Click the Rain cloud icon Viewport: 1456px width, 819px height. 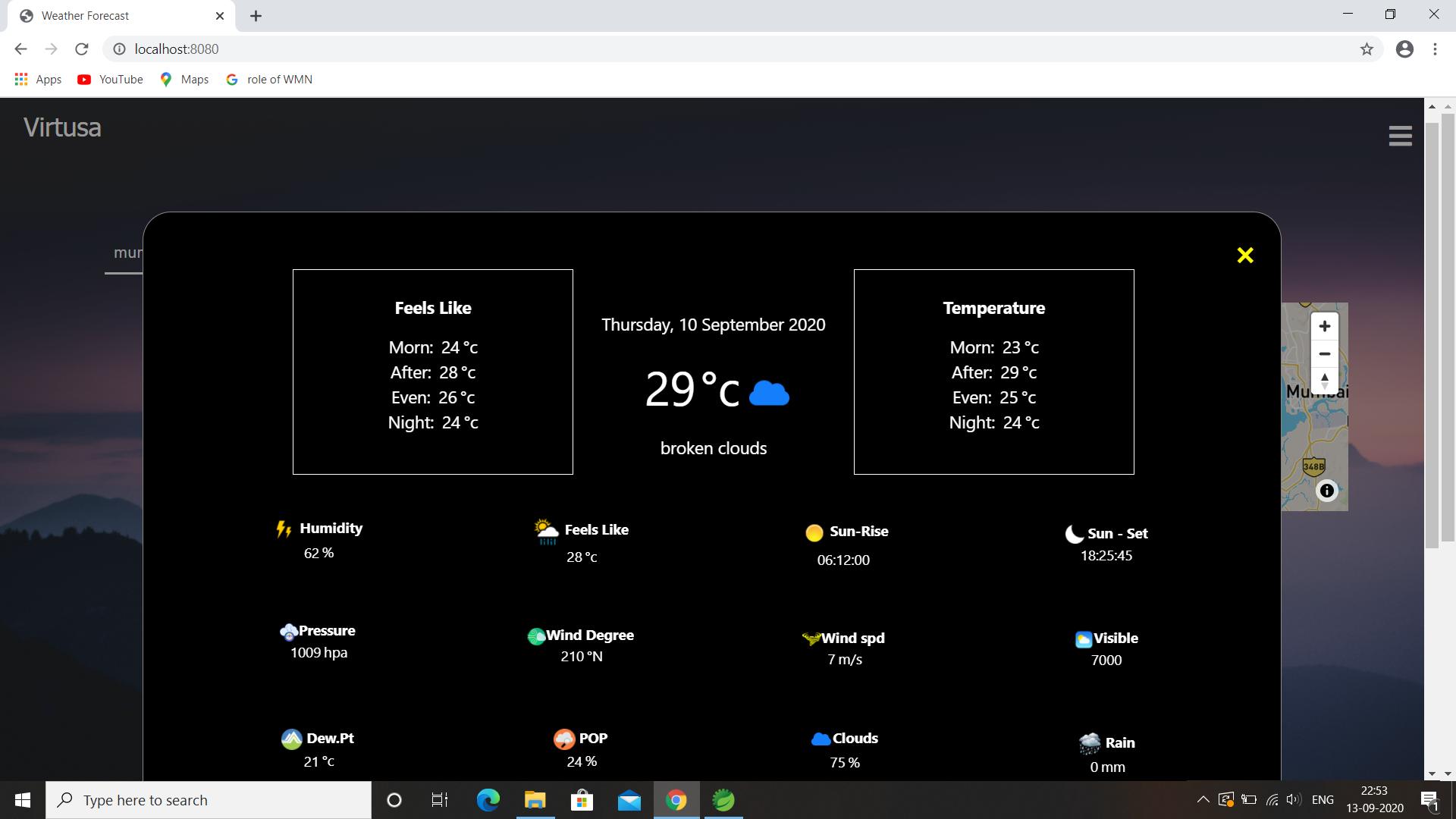[1090, 742]
